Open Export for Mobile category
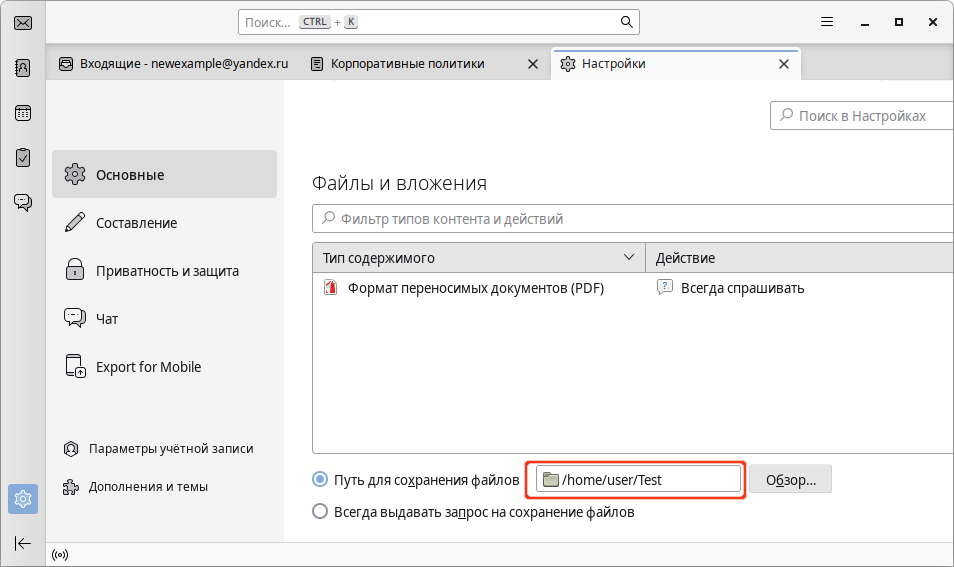The image size is (954, 567). pos(164,367)
